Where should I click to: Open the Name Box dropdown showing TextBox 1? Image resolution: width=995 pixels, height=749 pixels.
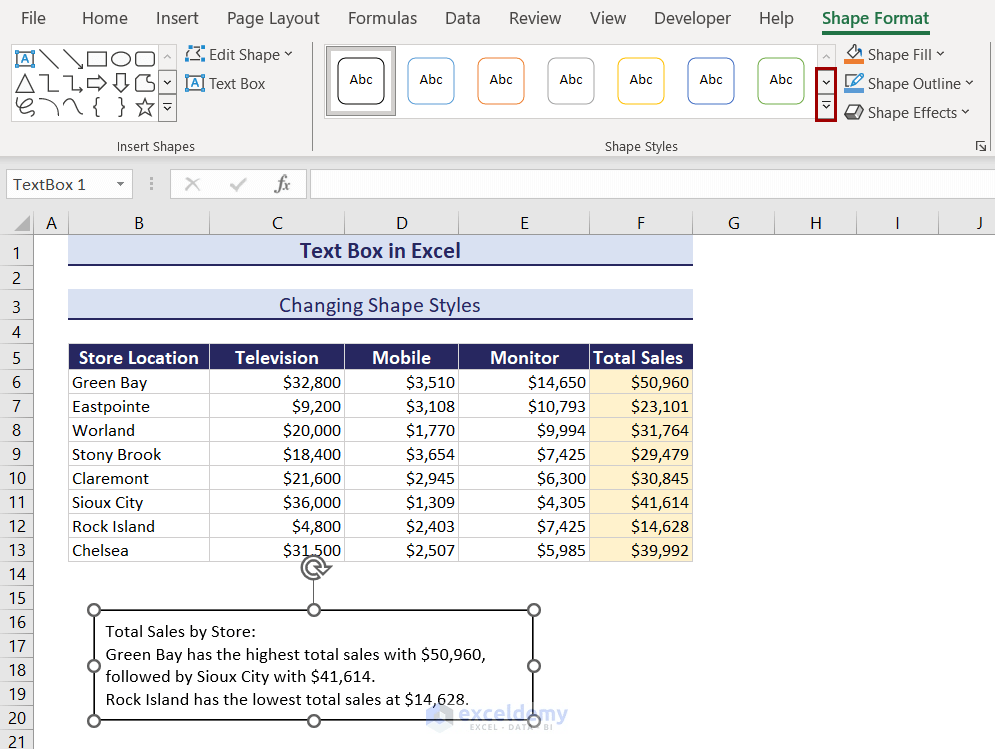(118, 184)
